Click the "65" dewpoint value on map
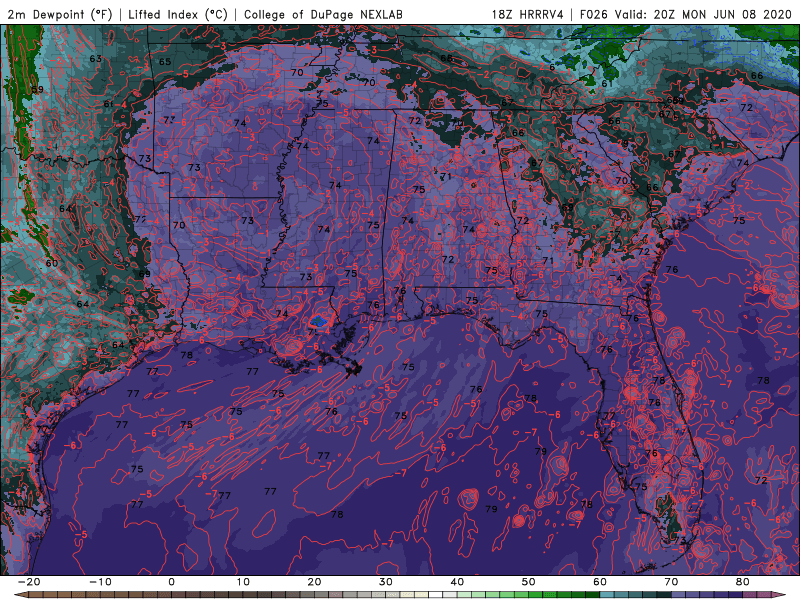Image resolution: width=800 pixels, height=600 pixels. tap(165, 62)
